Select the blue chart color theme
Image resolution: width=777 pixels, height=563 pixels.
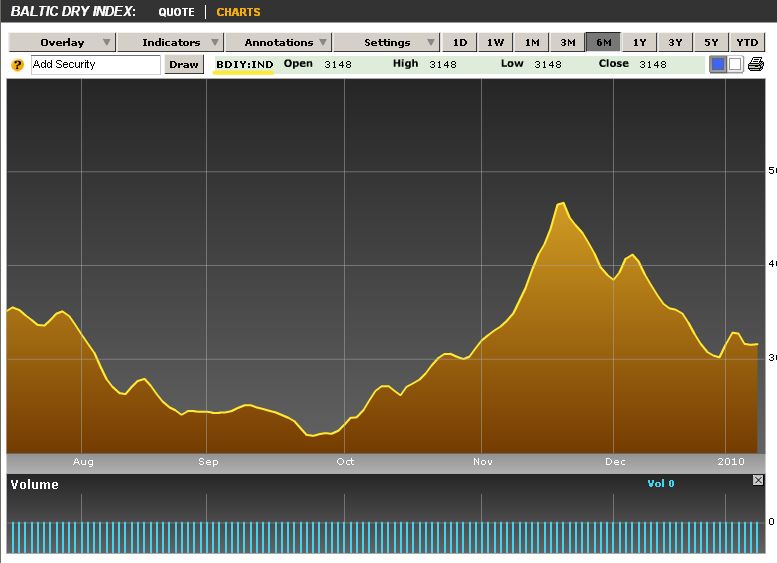click(x=718, y=64)
